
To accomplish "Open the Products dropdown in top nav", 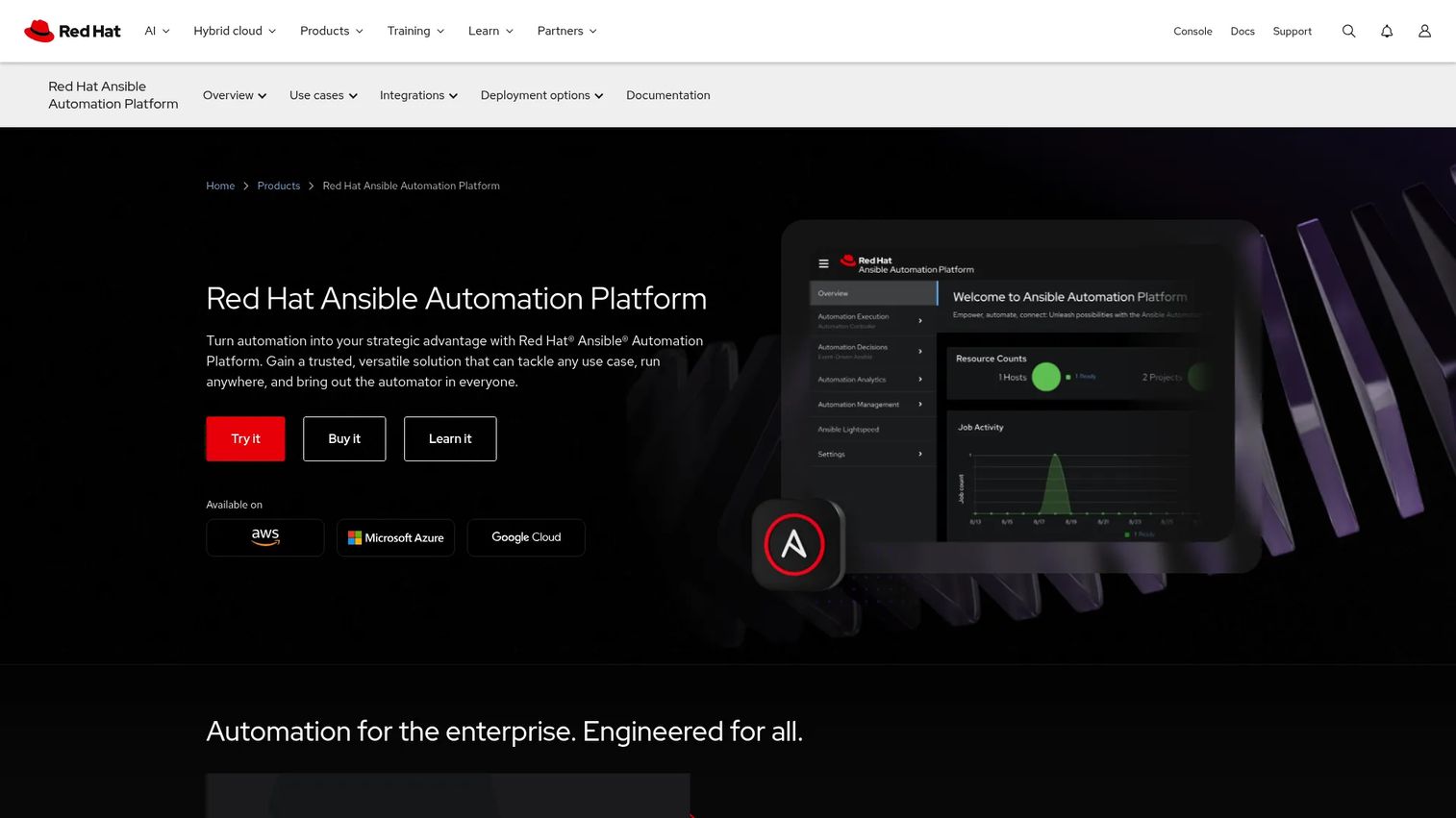I will [332, 31].
